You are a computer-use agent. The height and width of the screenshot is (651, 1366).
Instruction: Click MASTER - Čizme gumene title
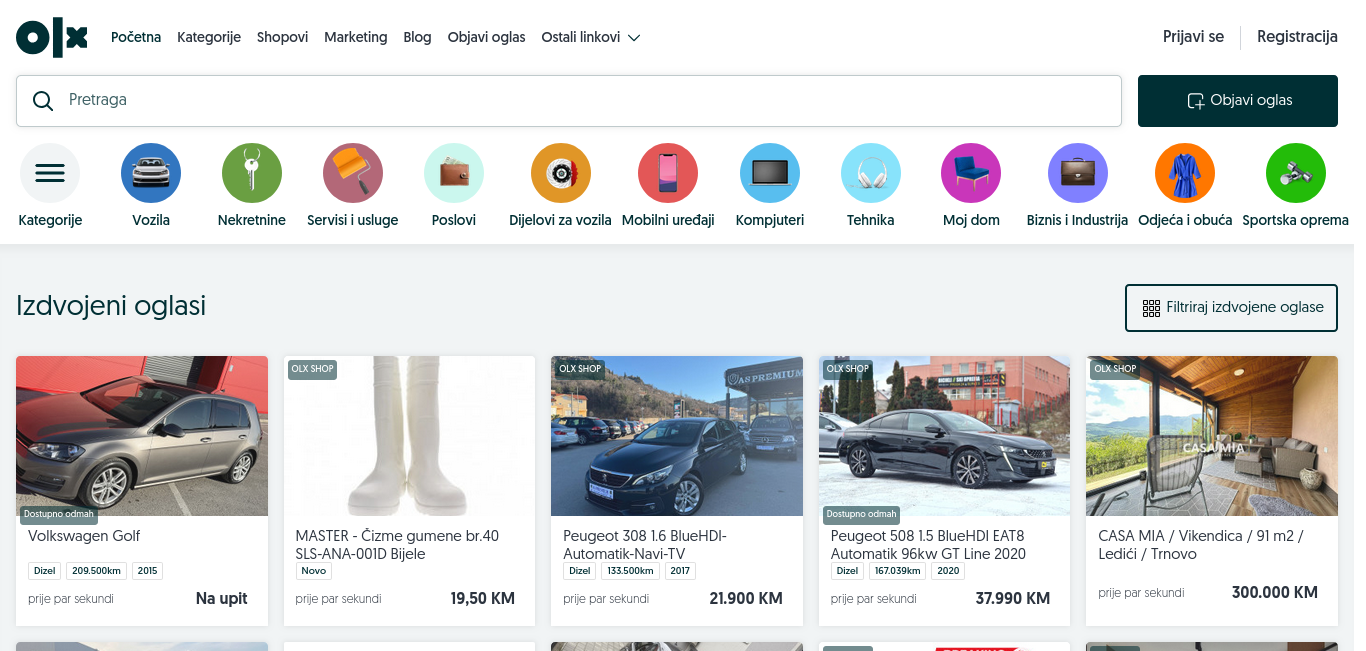tap(397, 545)
